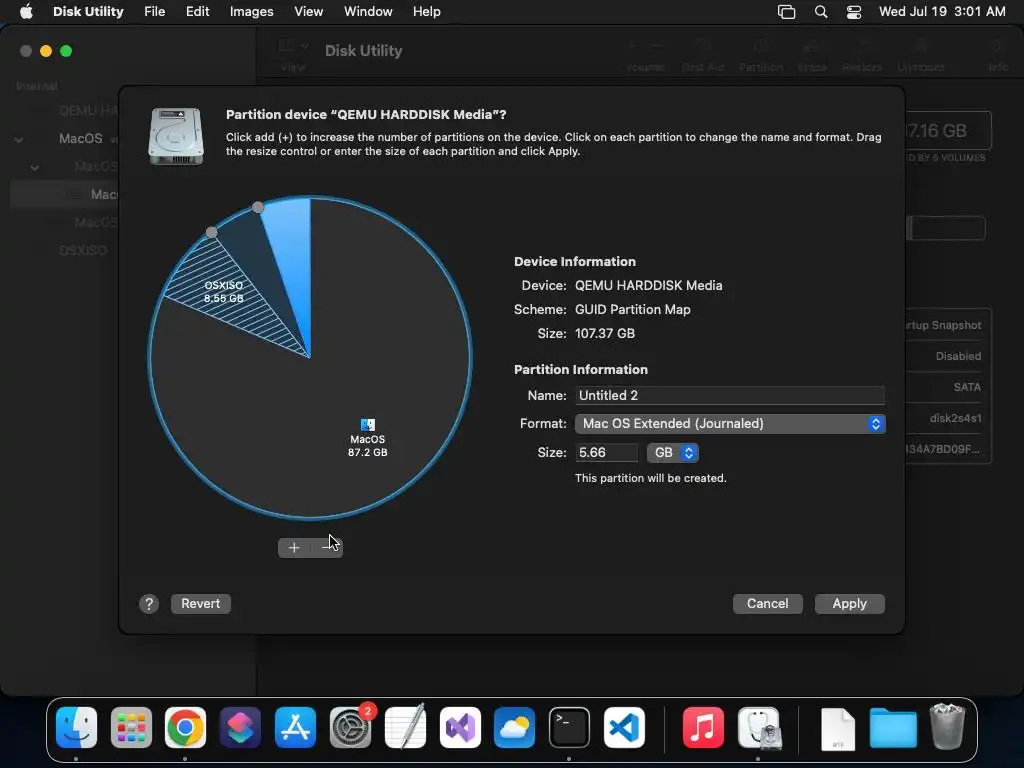Click the Unmount toolbar button
1024x768 pixels.
tap(920, 54)
